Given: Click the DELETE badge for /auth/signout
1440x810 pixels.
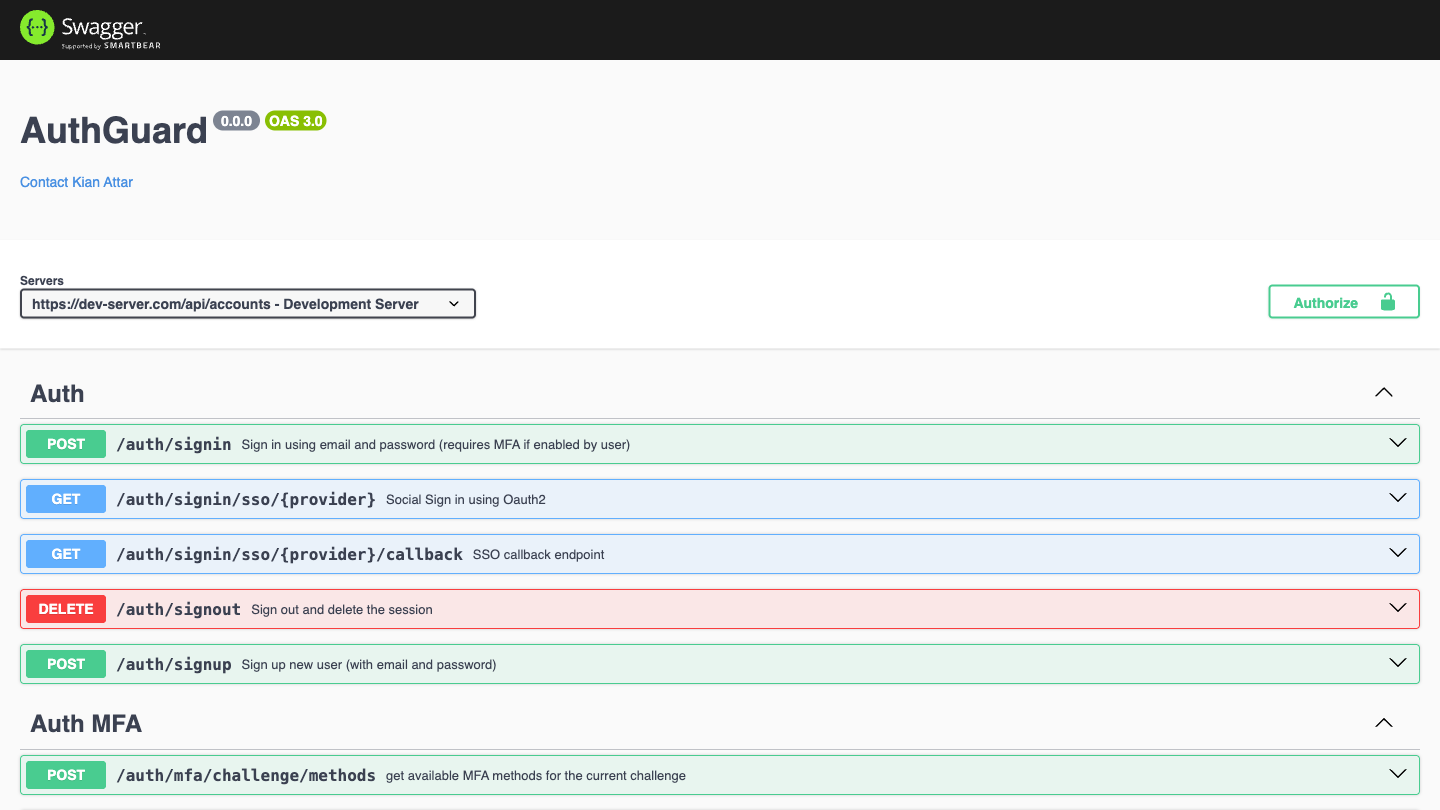Looking at the screenshot, I should pos(65,608).
